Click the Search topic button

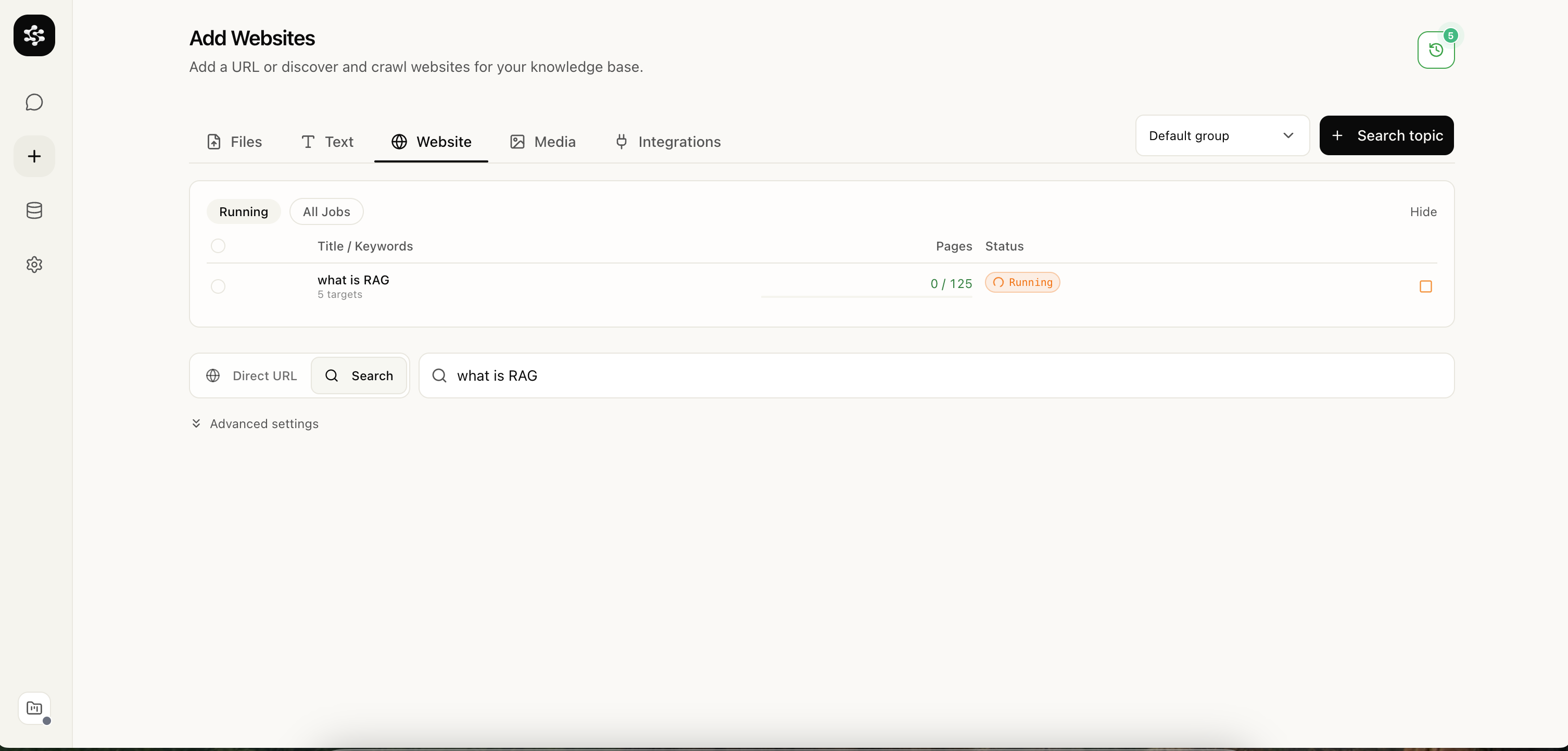[x=1386, y=136]
